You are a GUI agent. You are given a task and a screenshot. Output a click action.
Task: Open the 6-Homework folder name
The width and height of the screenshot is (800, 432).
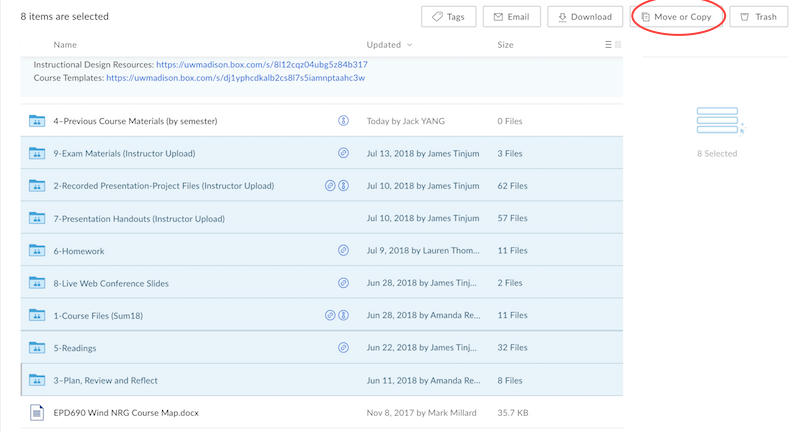click(x=79, y=251)
